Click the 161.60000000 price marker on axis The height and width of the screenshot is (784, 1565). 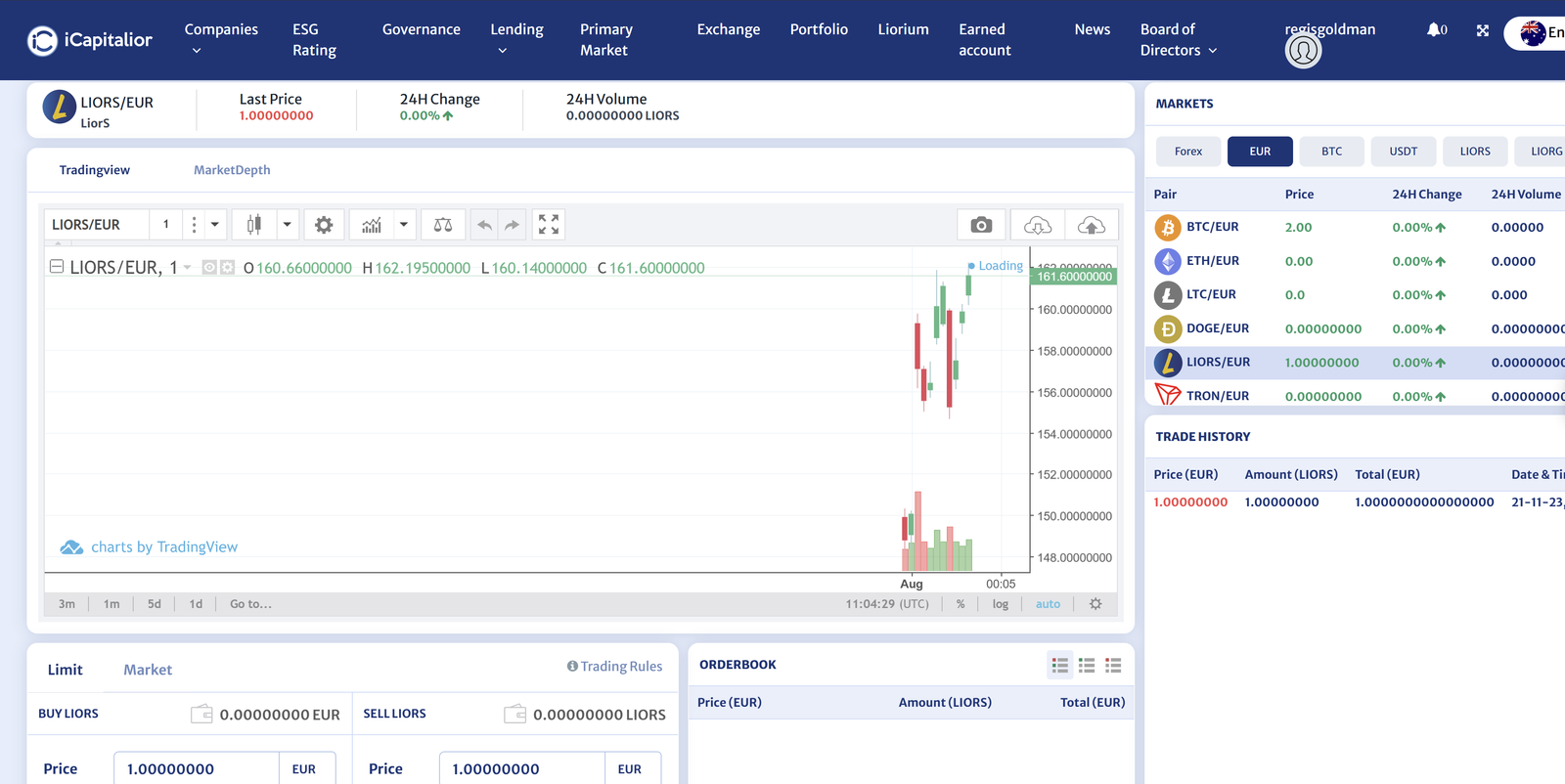coord(1074,277)
